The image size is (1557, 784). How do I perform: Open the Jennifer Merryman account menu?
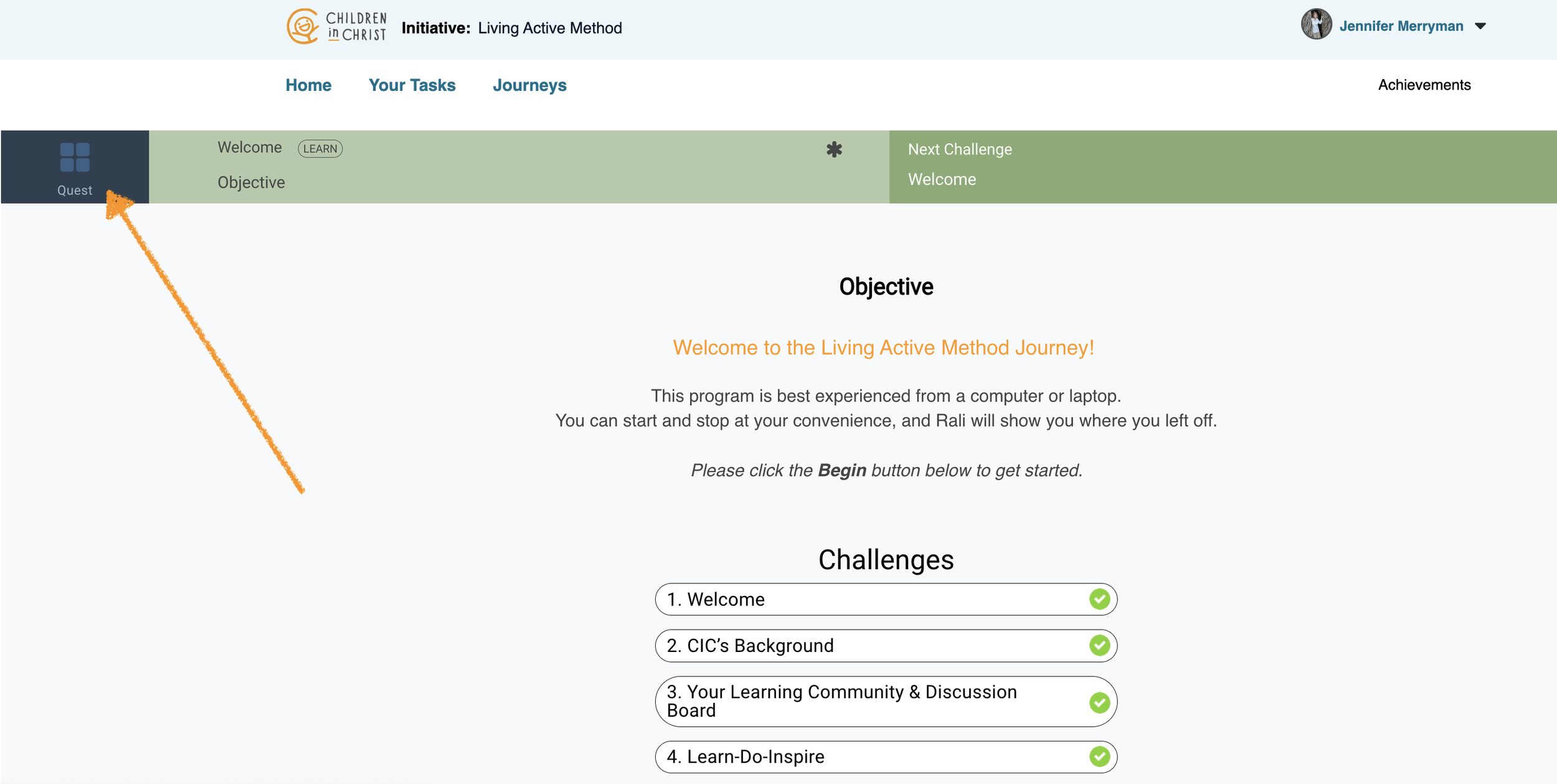[x=1401, y=26]
